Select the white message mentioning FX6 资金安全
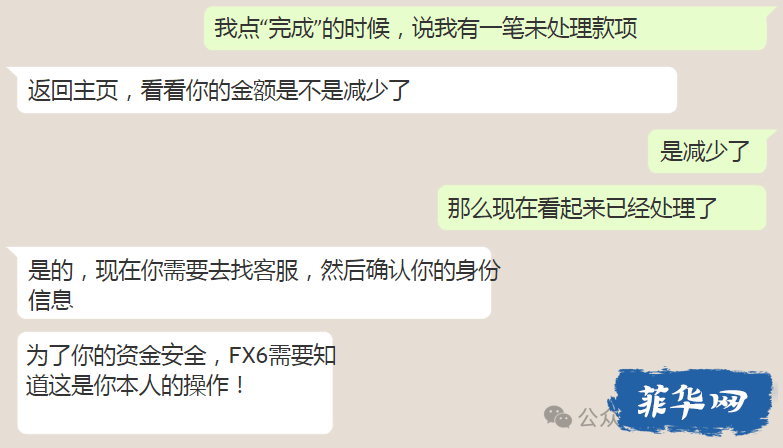The width and height of the screenshot is (783, 448). 175,383
